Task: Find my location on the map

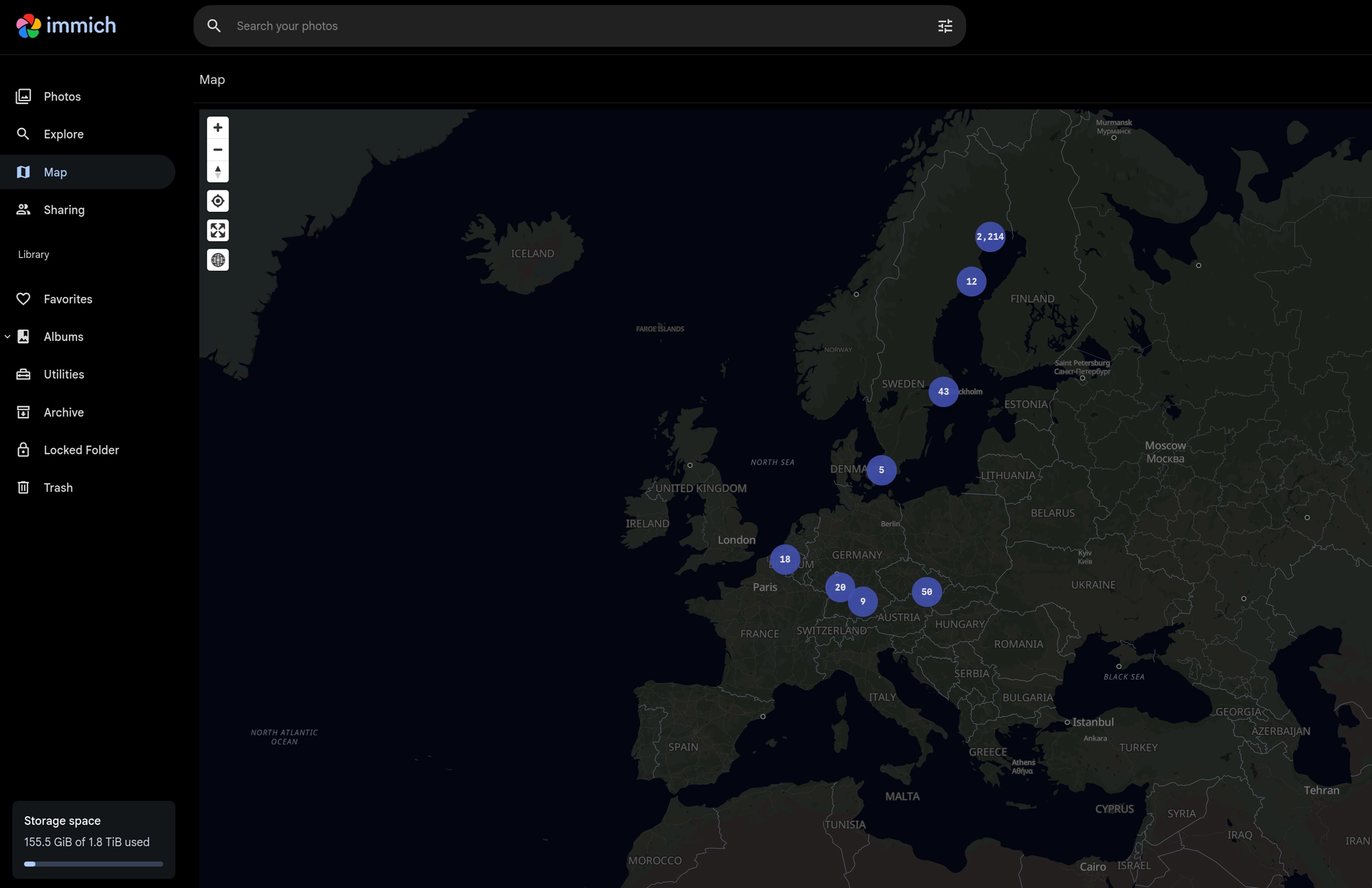Action: tap(218, 201)
